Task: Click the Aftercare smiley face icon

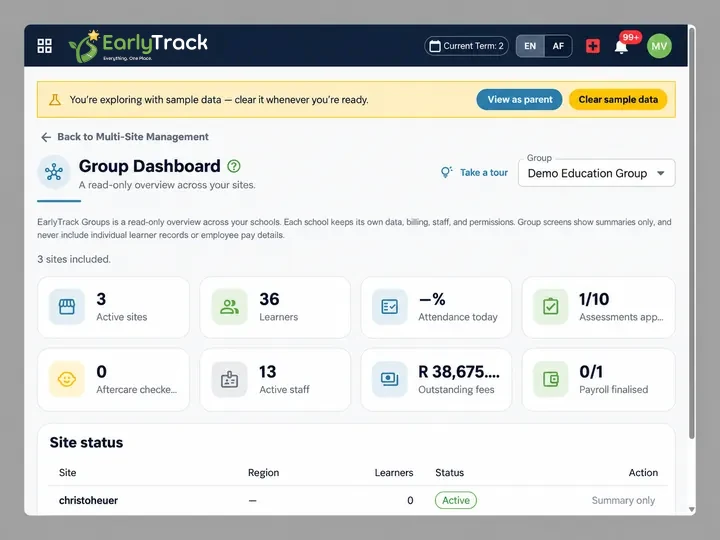Action: tap(67, 379)
